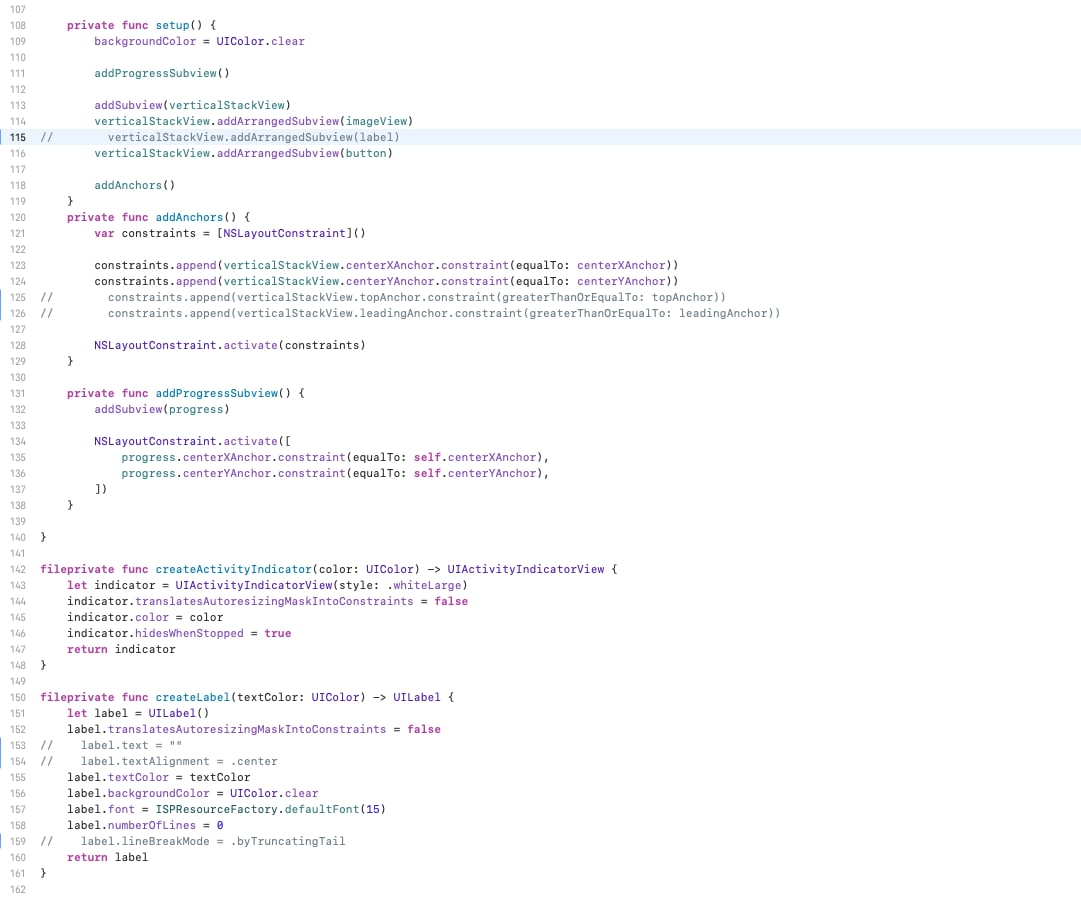This screenshot has height=900, width=1081.
Task: Click 'label.textColor' on line 155
Action: click(118, 777)
